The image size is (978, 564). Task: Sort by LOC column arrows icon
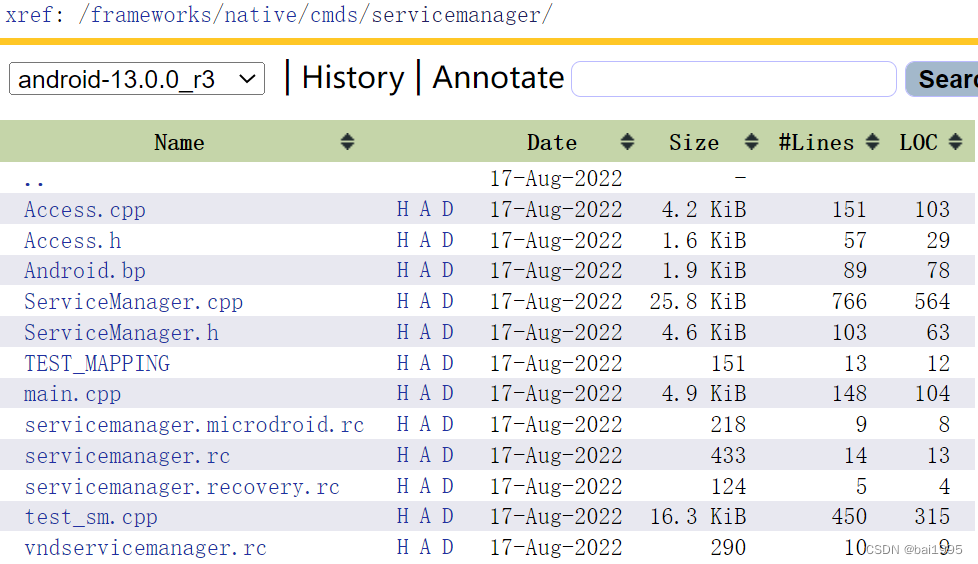pos(956,142)
